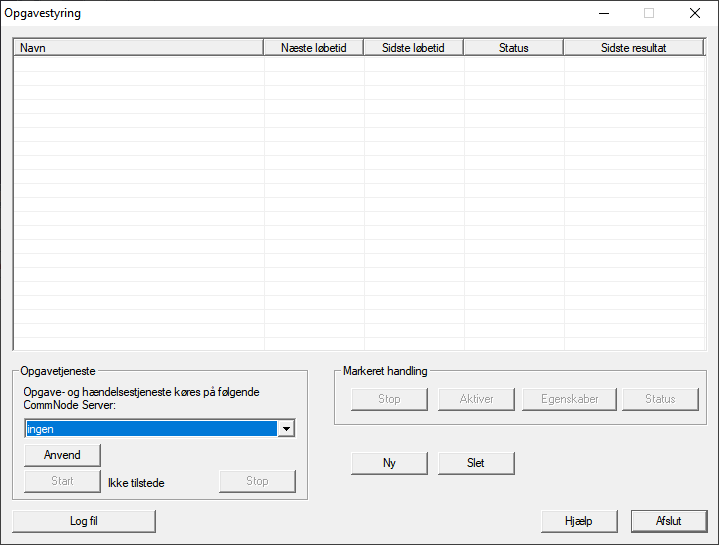Open Egenskaber for the selected task
The width and height of the screenshot is (719, 545).
pos(569,399)
